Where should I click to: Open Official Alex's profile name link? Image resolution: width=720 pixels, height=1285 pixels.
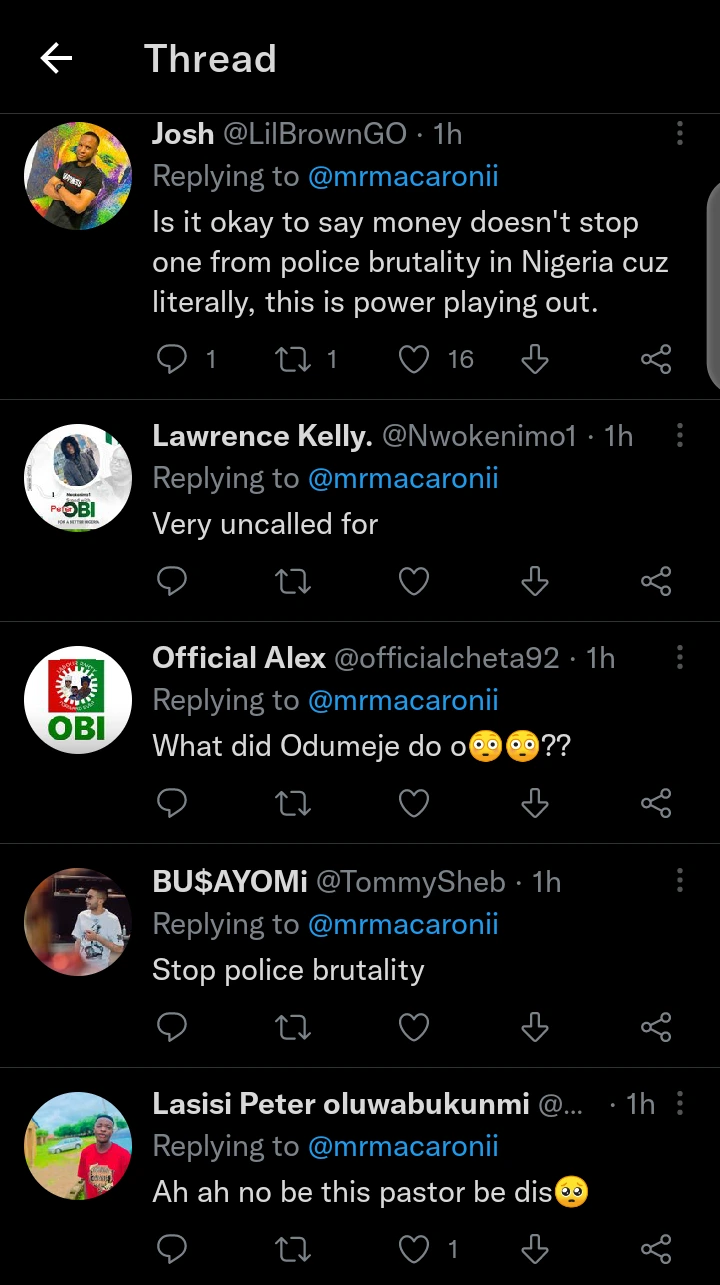[x=239, y=658]
